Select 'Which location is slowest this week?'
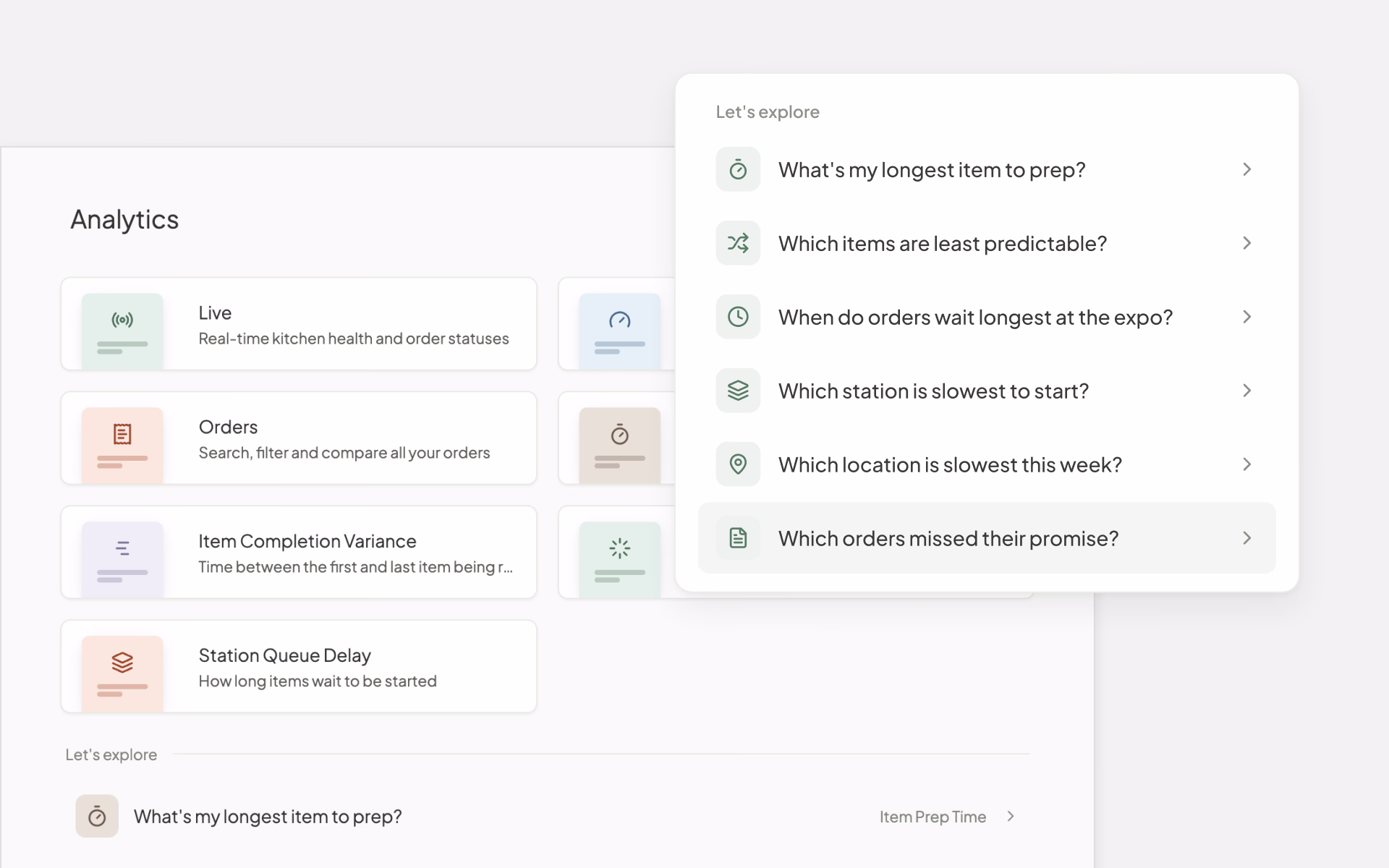 pos(987,464)
